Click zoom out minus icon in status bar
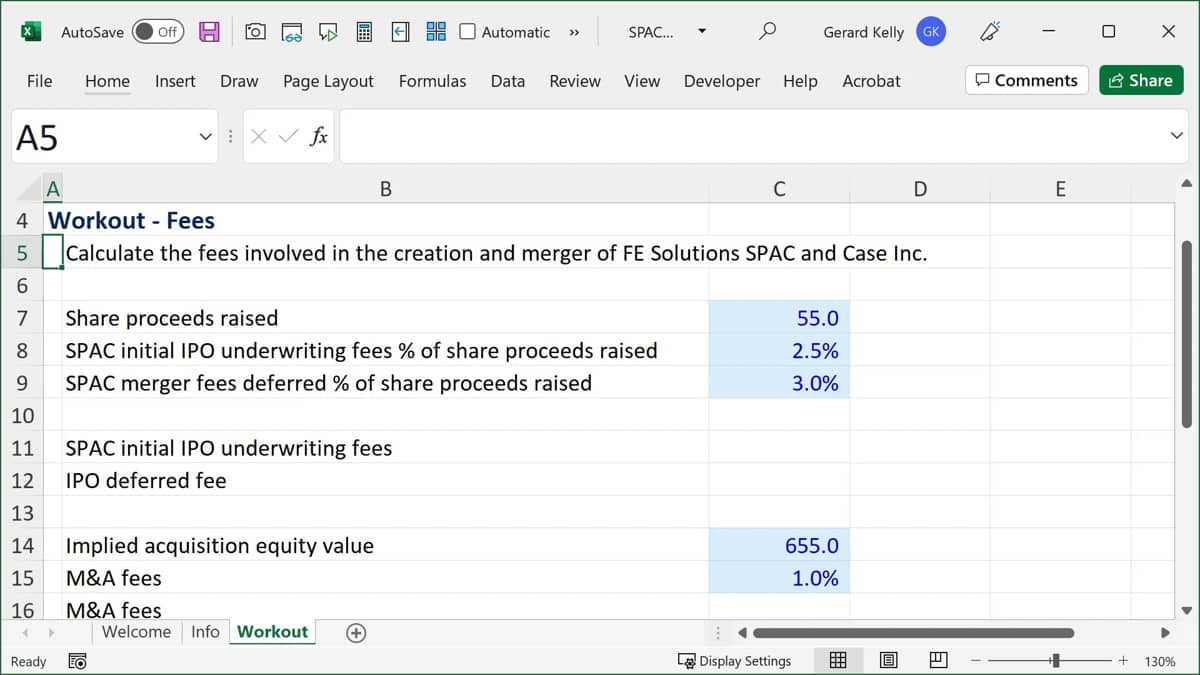The image size is (1200, 675). (976, 661)
